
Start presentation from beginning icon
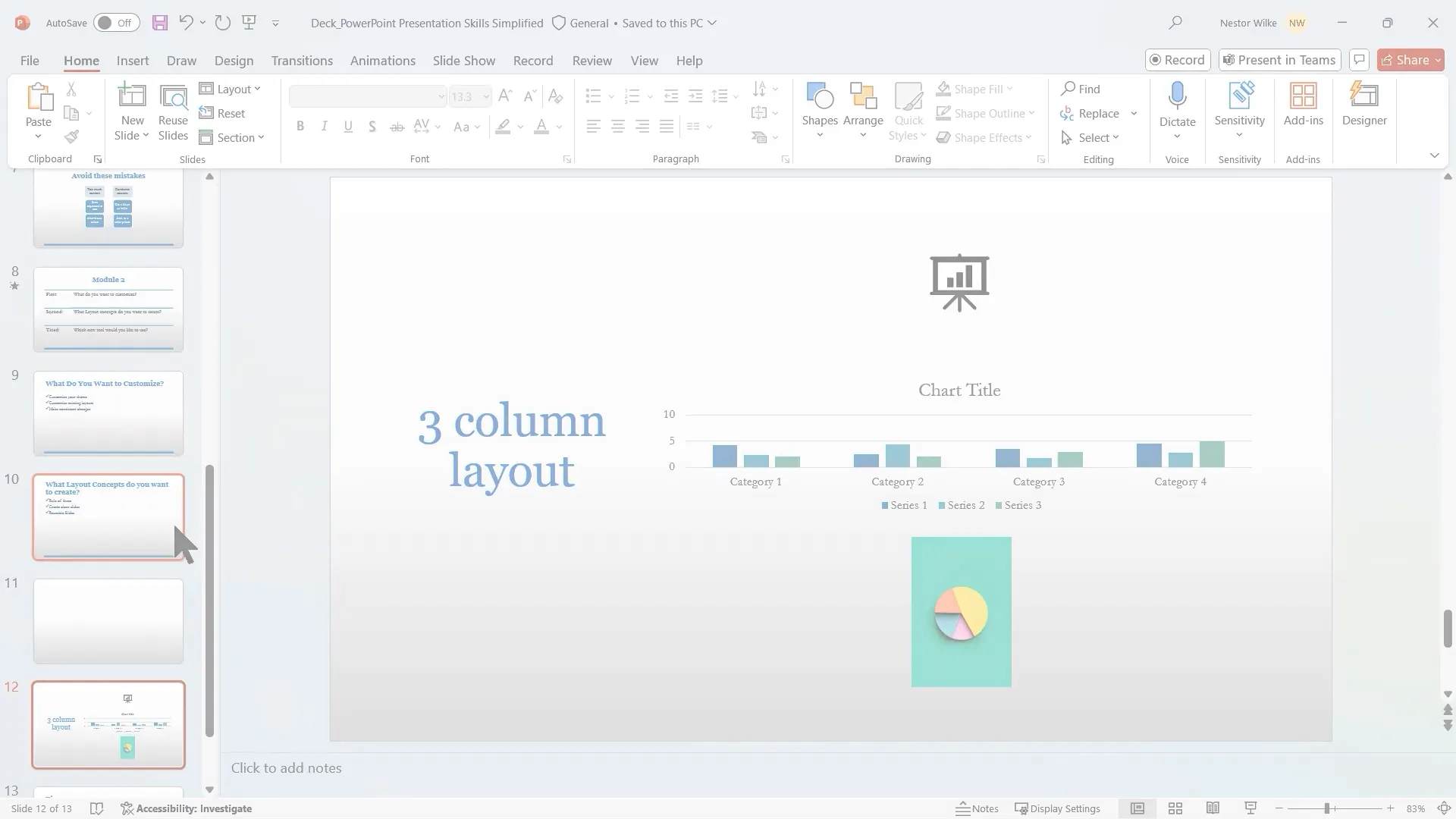(249, 23)
